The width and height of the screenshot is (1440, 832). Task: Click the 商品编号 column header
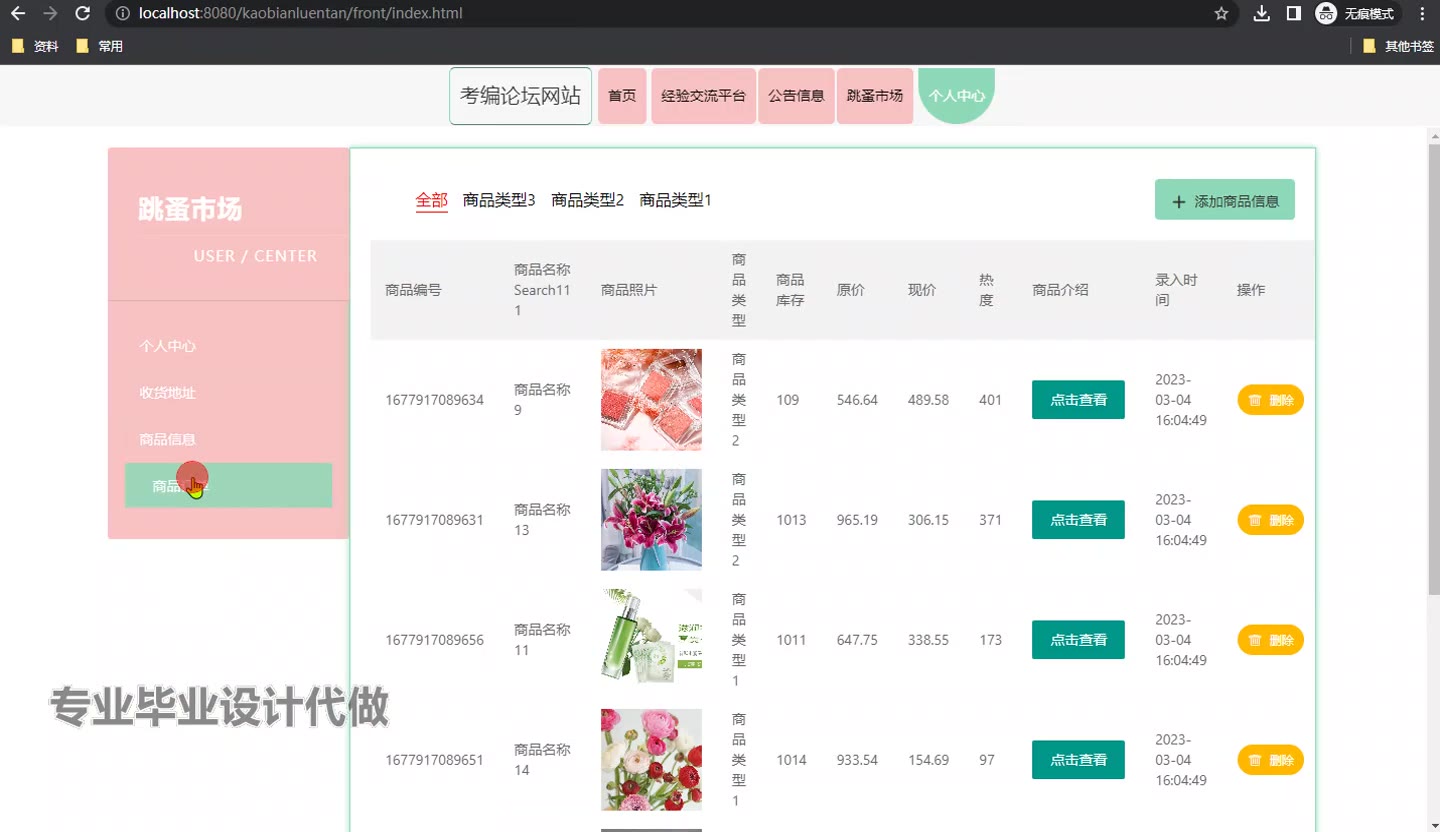click(413, 290)
